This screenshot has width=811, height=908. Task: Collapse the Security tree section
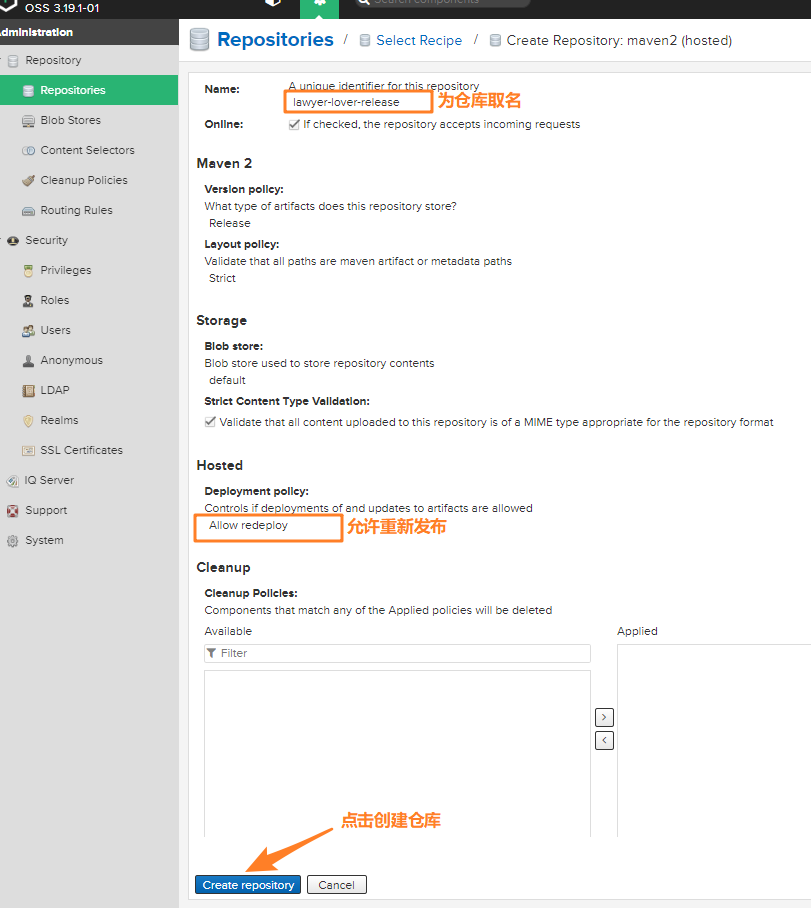point(2,240)
